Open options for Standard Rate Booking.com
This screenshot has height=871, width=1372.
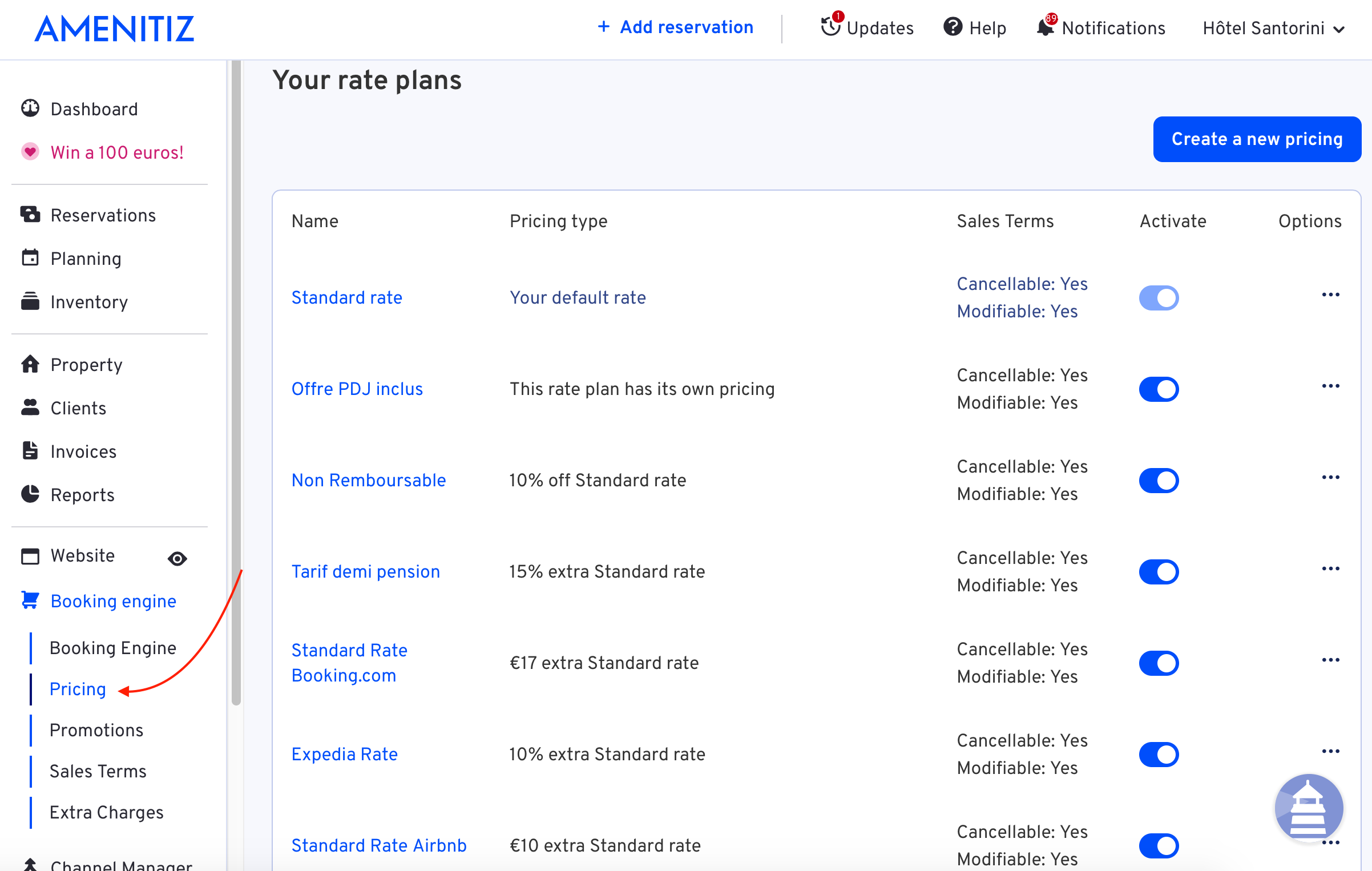click(1330, 660)
